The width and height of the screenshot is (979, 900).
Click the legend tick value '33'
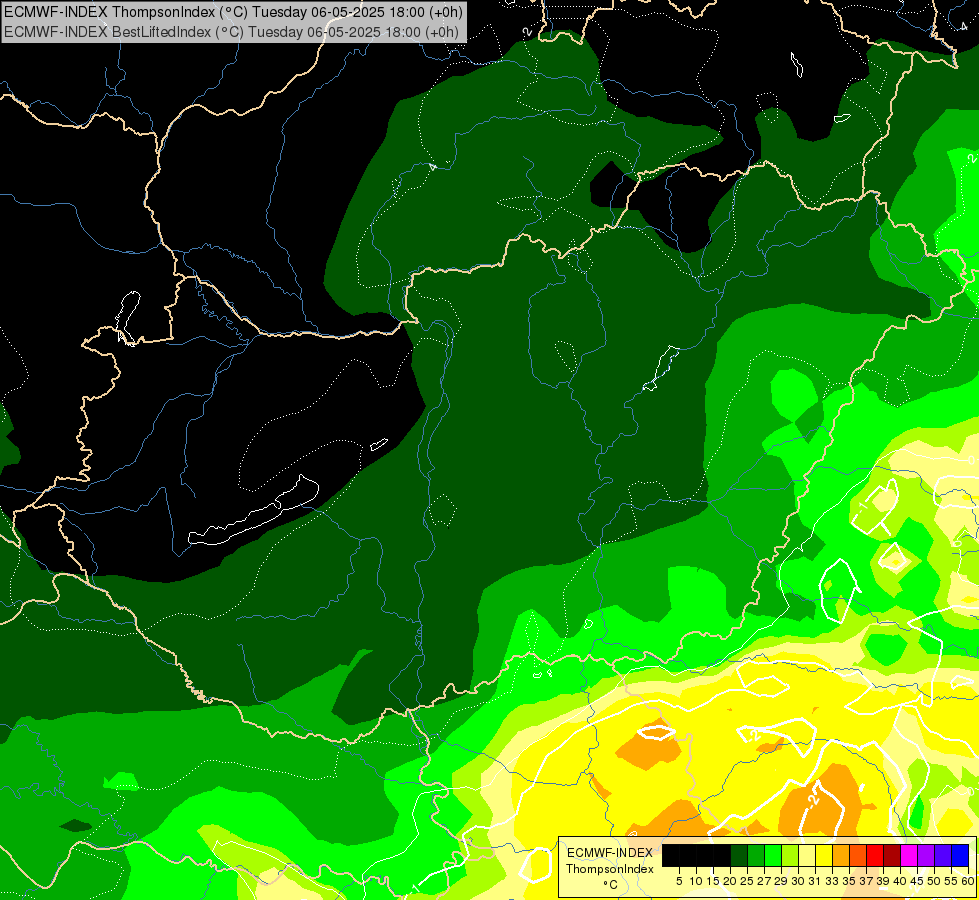click(832, 881)
